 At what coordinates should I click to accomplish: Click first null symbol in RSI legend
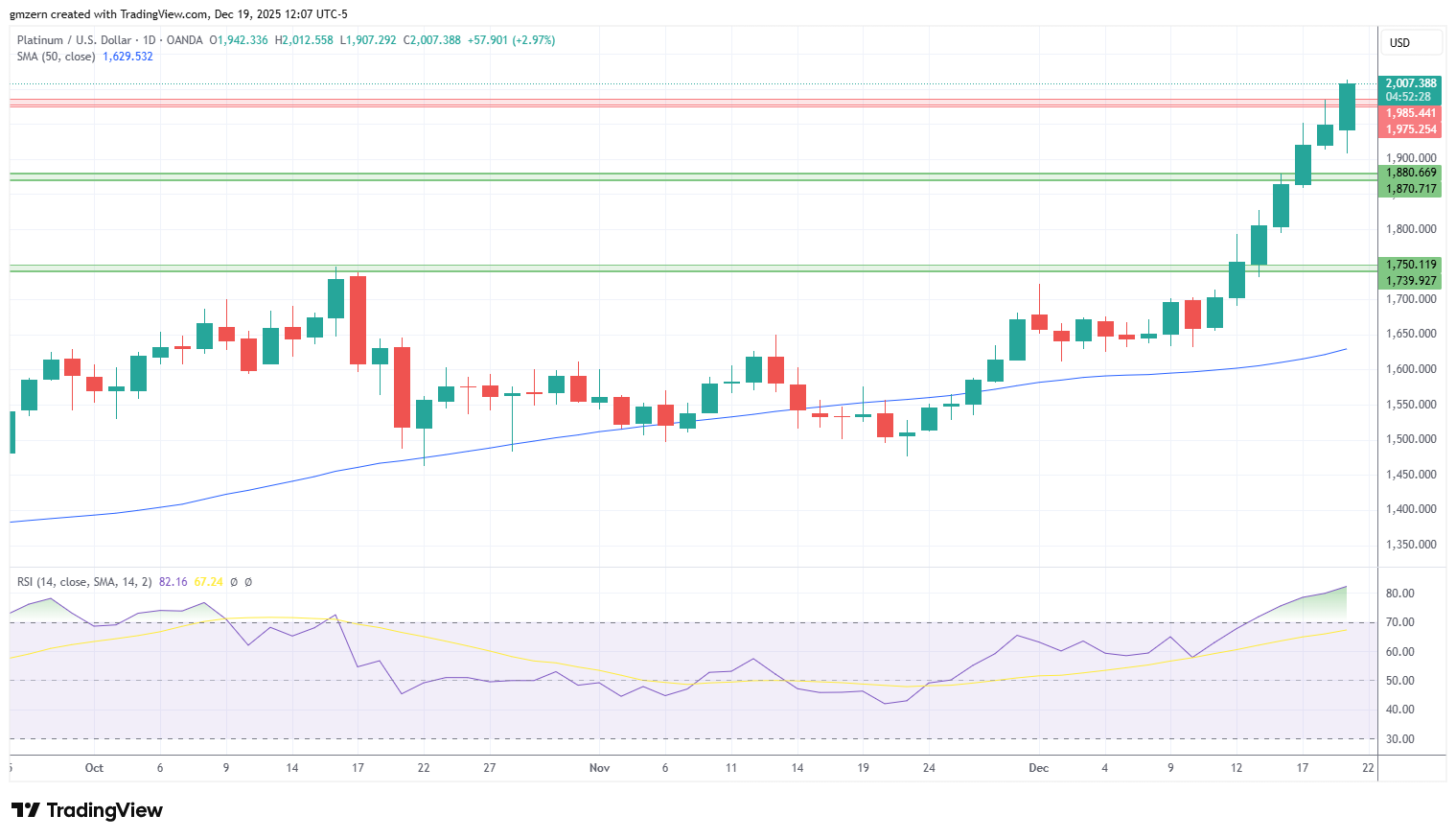234,582
